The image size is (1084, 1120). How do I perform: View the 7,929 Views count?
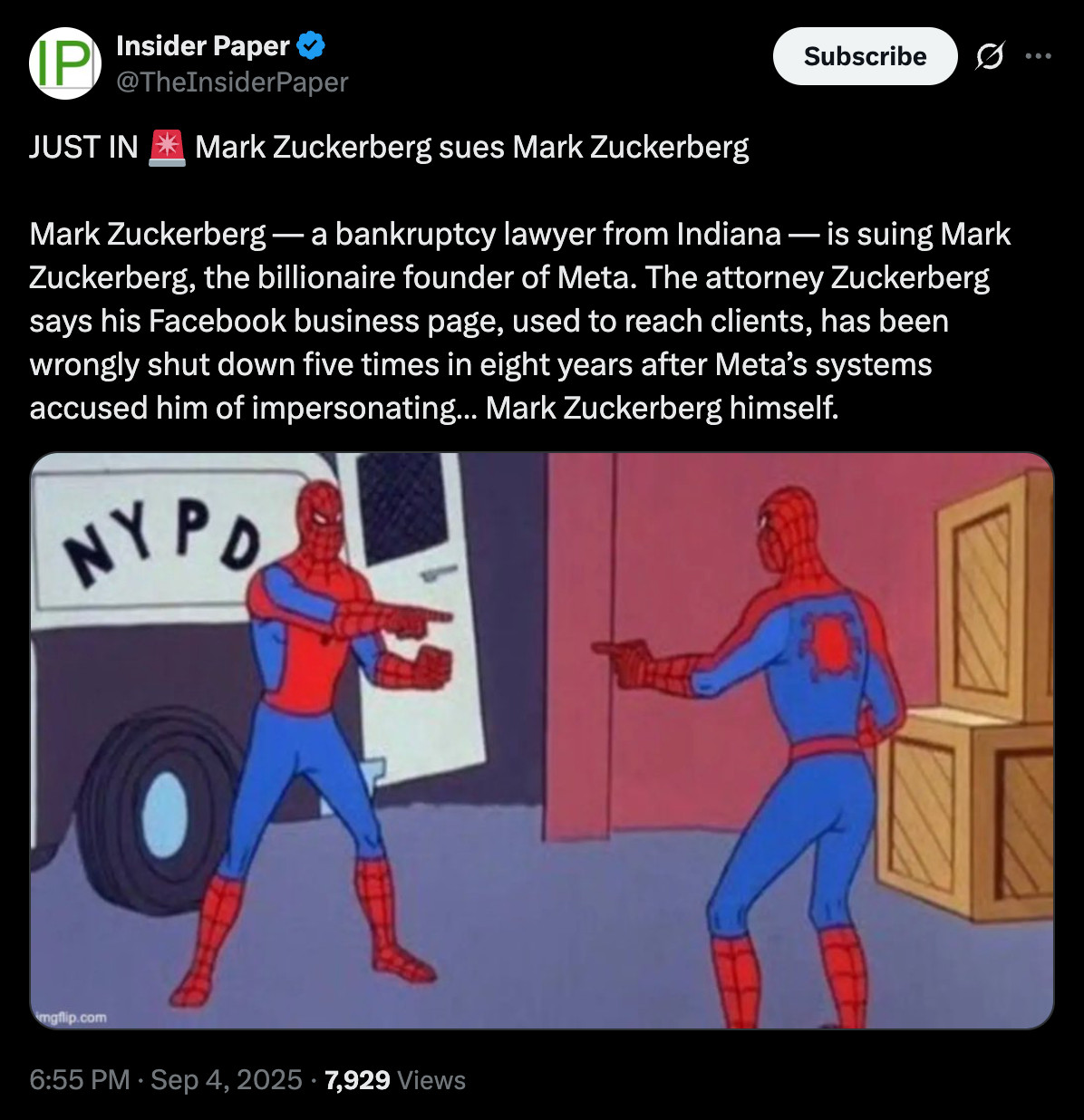(x=395, y=1079)
